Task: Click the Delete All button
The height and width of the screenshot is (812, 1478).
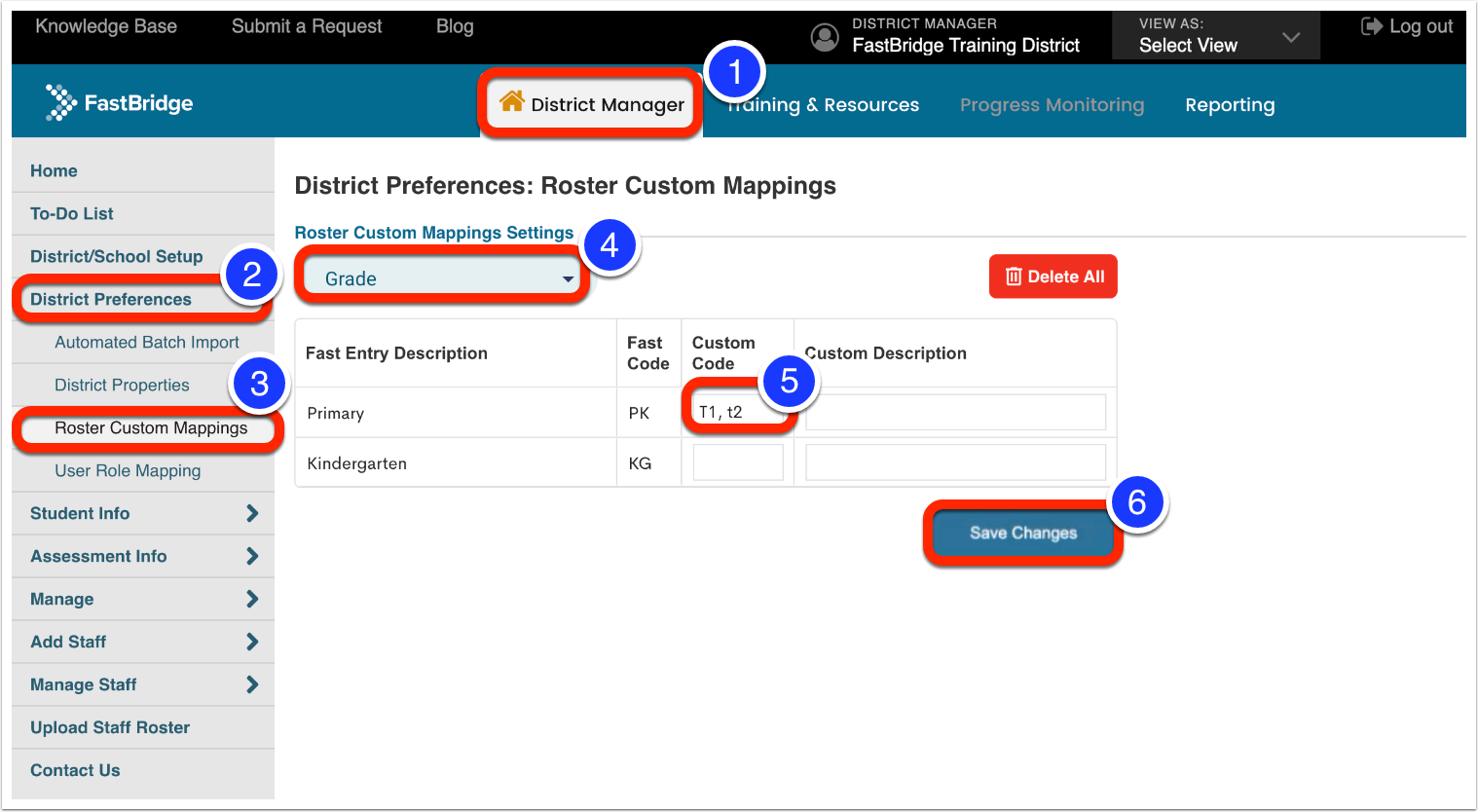Action: click(x=1053, y=277)
